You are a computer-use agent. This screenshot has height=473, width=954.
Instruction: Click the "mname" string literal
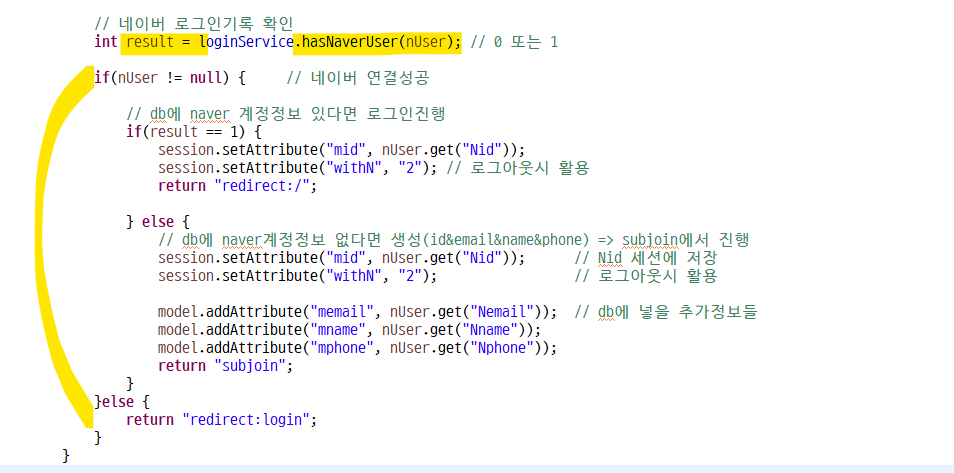(x=338, y=330)
